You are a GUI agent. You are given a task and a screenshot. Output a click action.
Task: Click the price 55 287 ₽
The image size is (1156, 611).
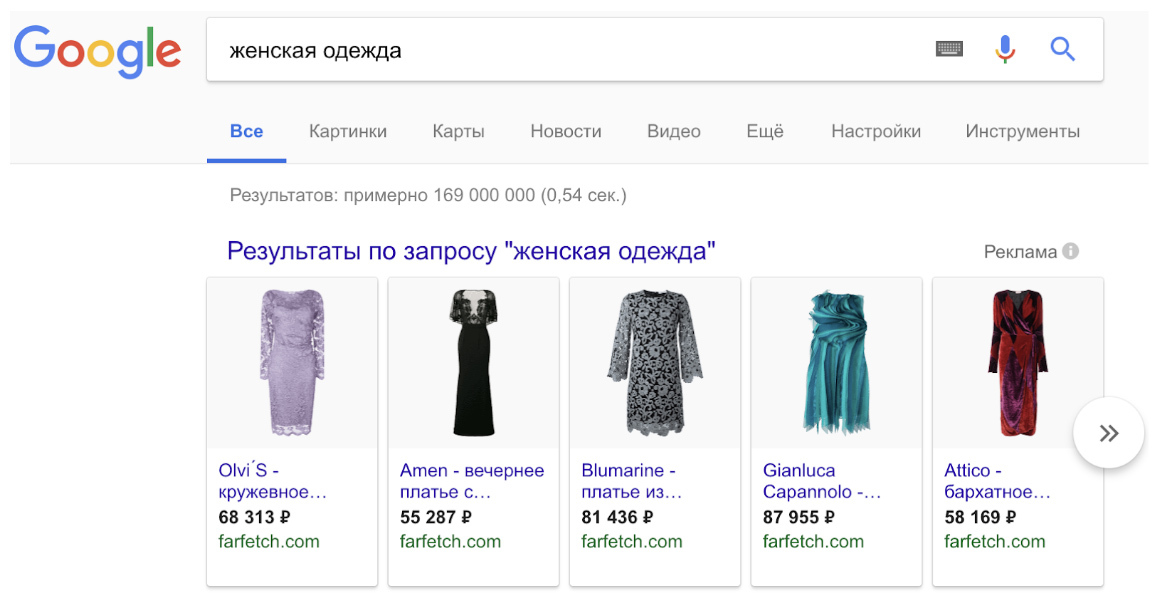436,517
